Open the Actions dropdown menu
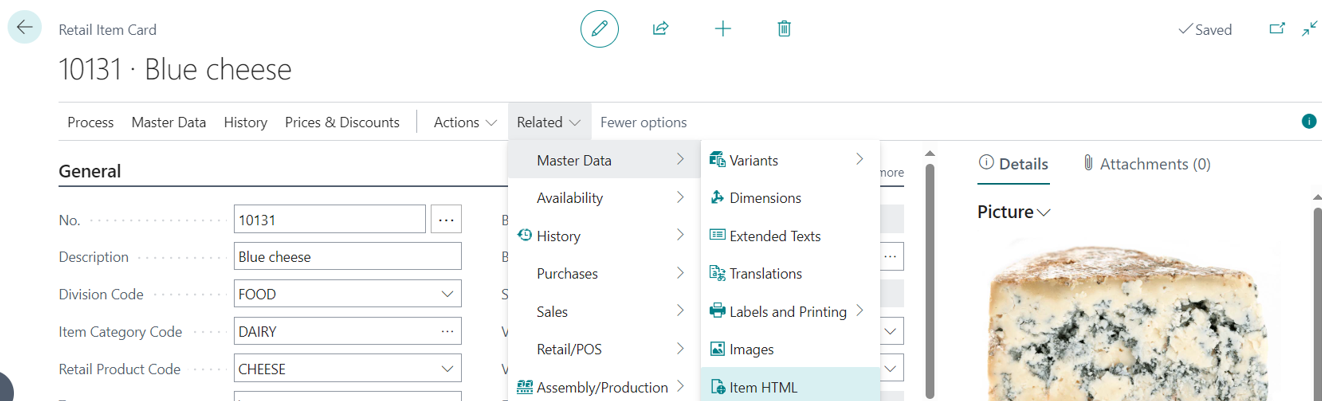This screenshot has height=401, width=1322. point(465,122)
